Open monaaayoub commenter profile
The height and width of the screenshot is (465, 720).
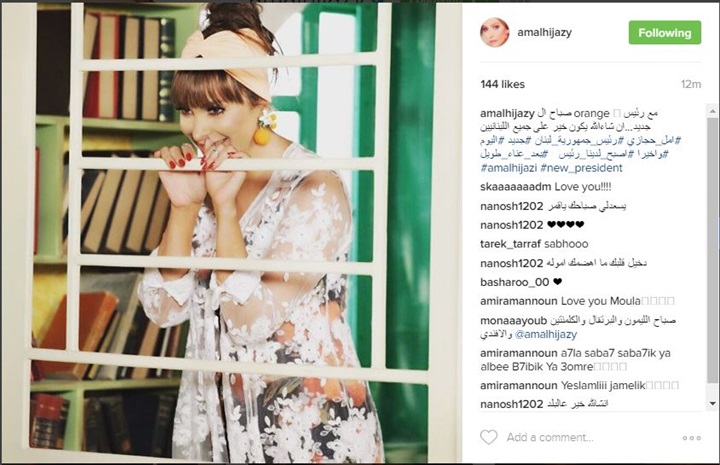(513, 320)
